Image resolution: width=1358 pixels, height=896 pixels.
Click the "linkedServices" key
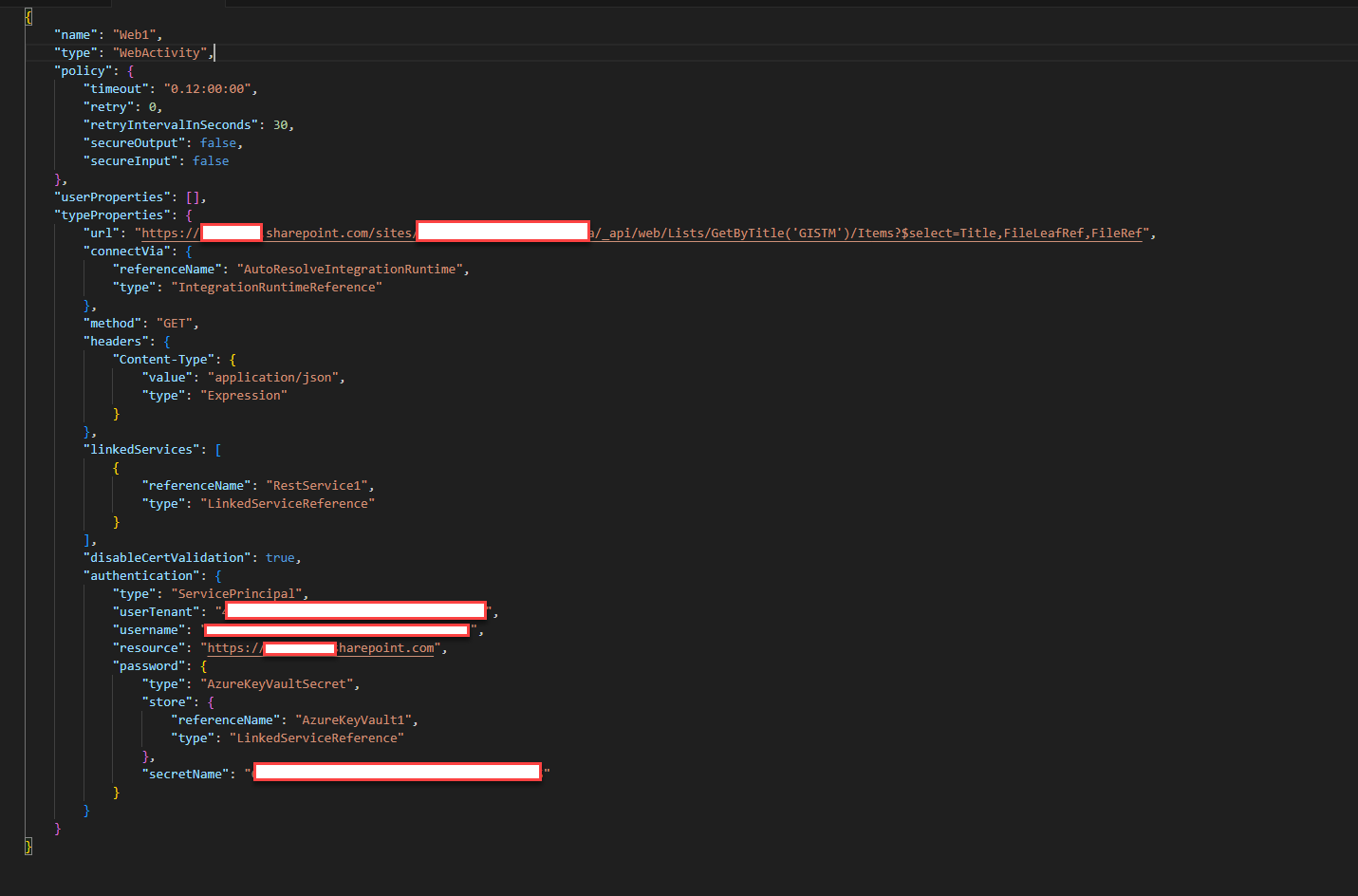pyautogui.click(x=141, y=450)
